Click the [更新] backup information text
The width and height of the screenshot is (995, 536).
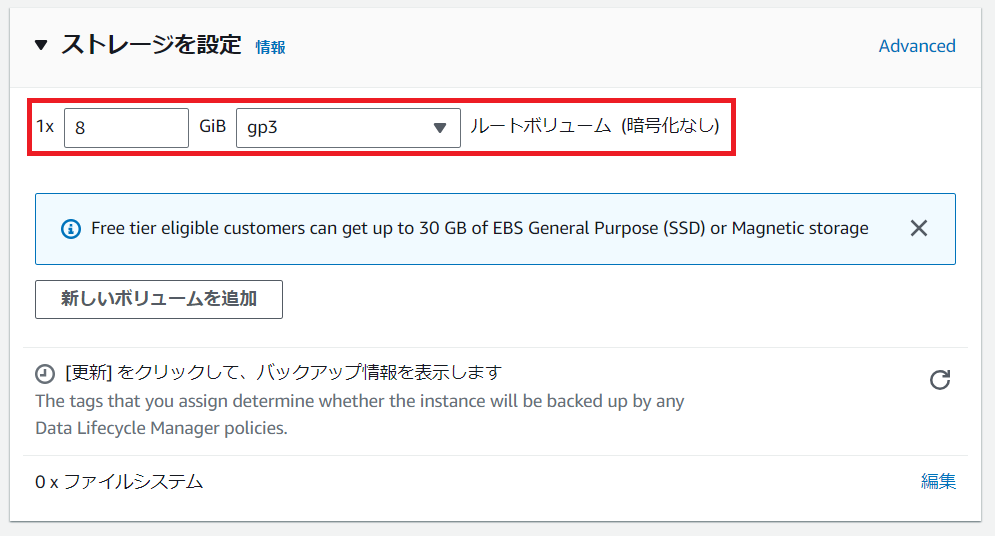coord(282,373)
